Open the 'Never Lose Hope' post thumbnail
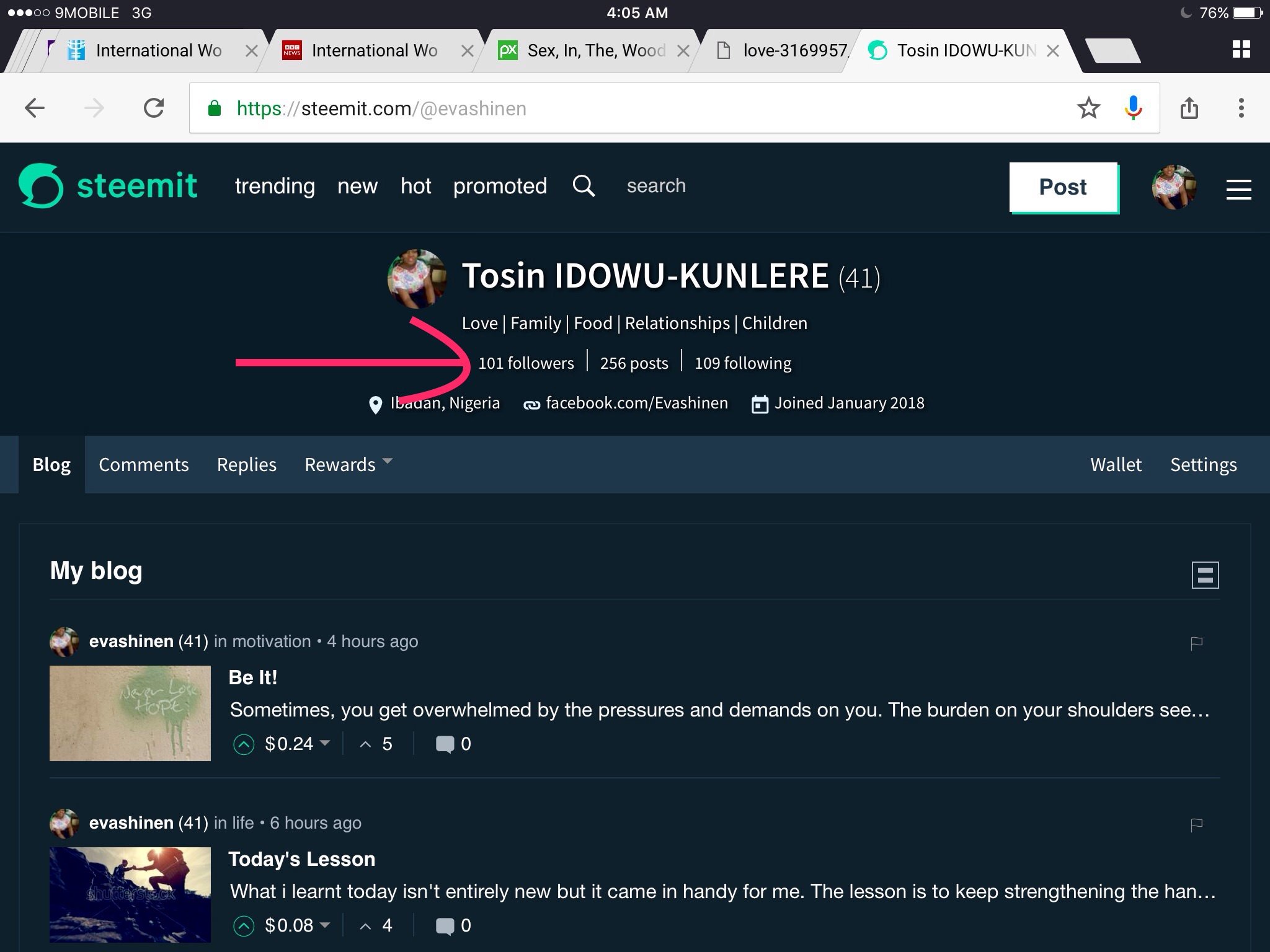Image resolution: width=1270 pixels, height=952 pixels. (x=130, y=713)
